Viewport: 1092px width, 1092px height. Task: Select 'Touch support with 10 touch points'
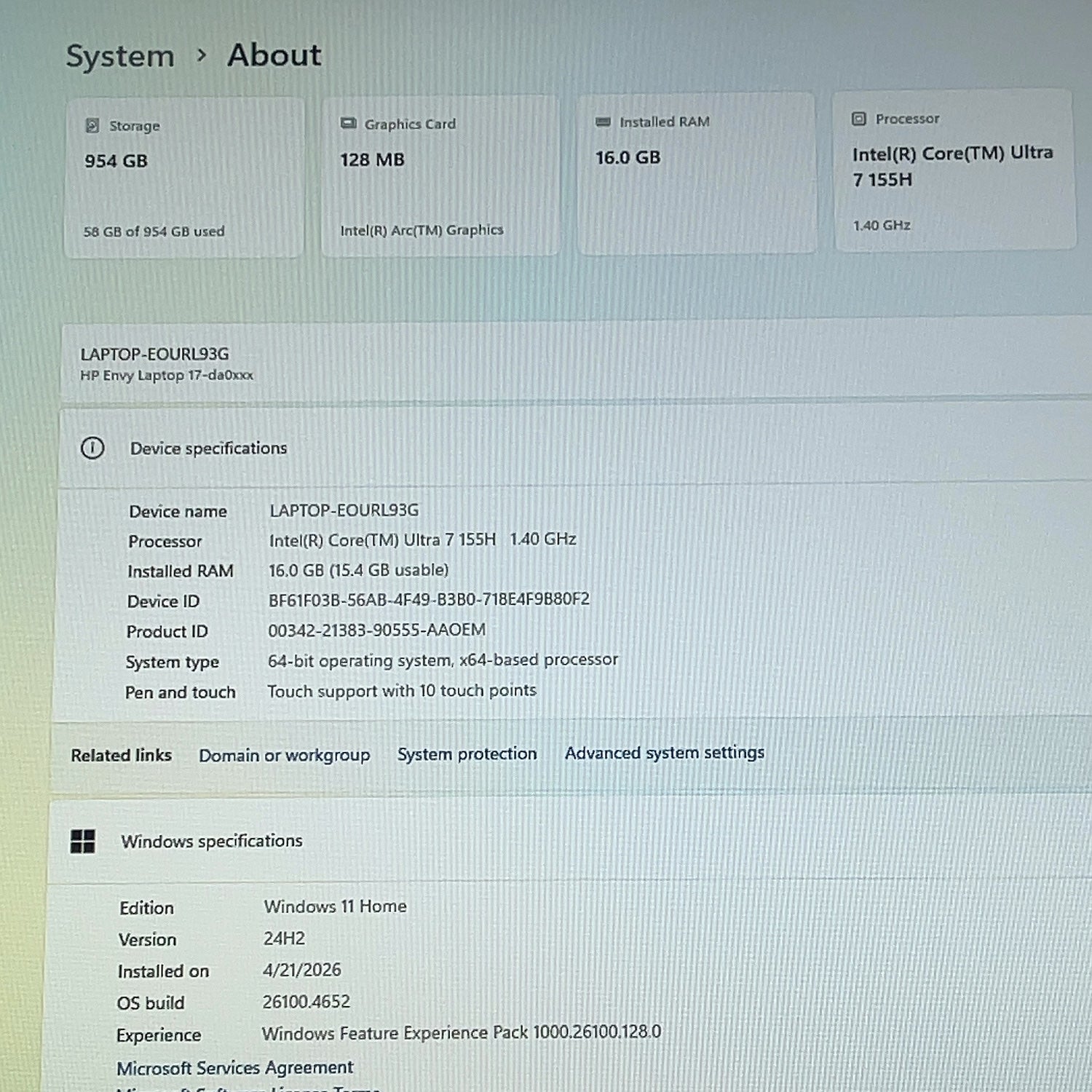[x=402, y=691]
